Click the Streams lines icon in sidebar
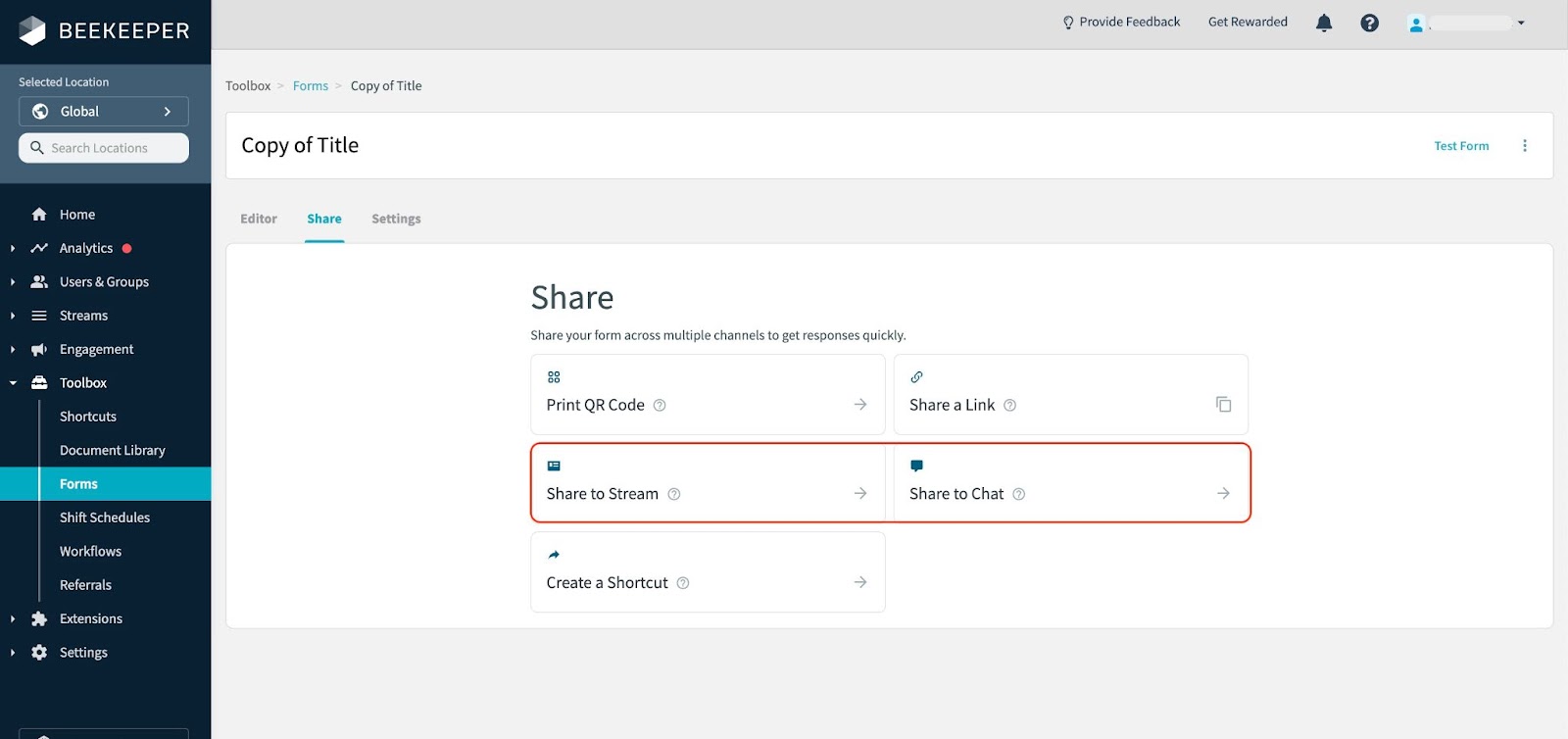 coord(39,316)
